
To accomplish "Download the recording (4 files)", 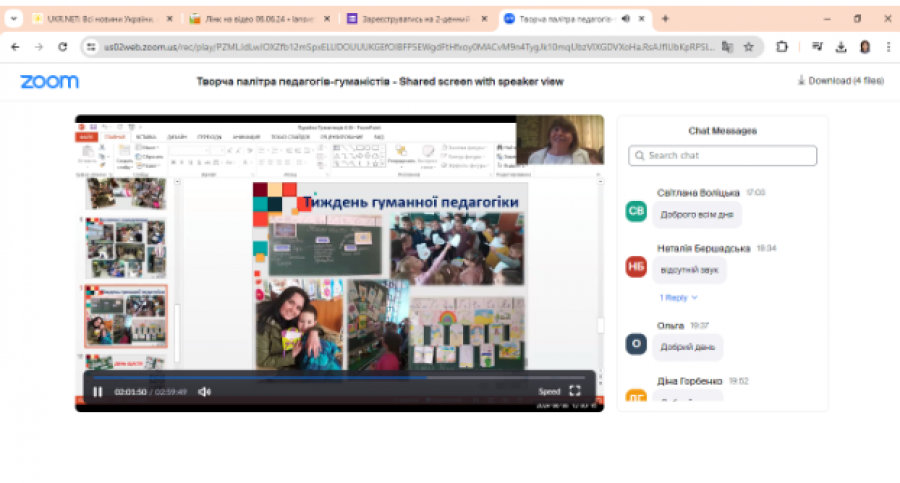I will (841, 81).
